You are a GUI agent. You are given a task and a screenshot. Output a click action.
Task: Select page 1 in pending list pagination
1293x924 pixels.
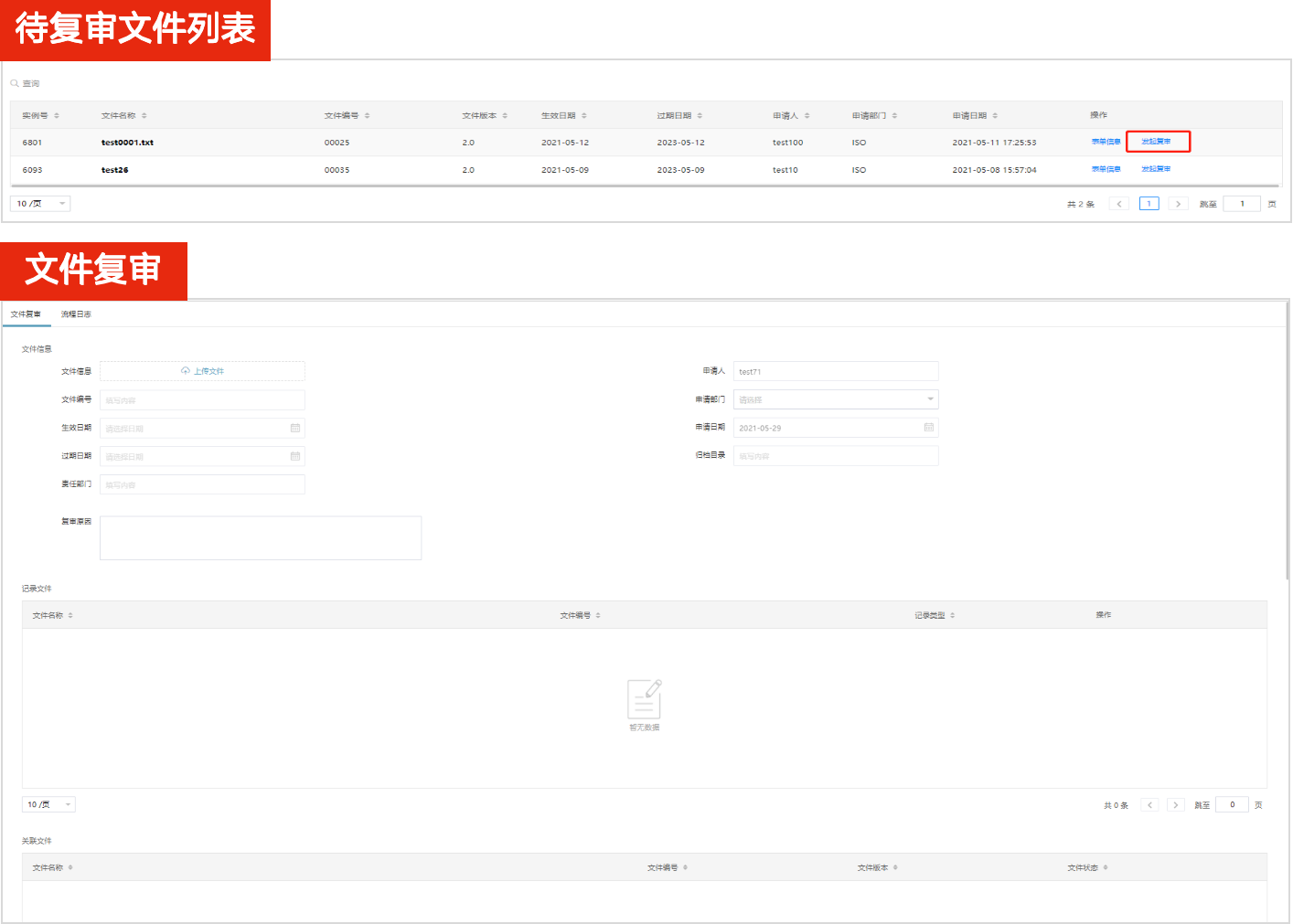click(1149, 204)
